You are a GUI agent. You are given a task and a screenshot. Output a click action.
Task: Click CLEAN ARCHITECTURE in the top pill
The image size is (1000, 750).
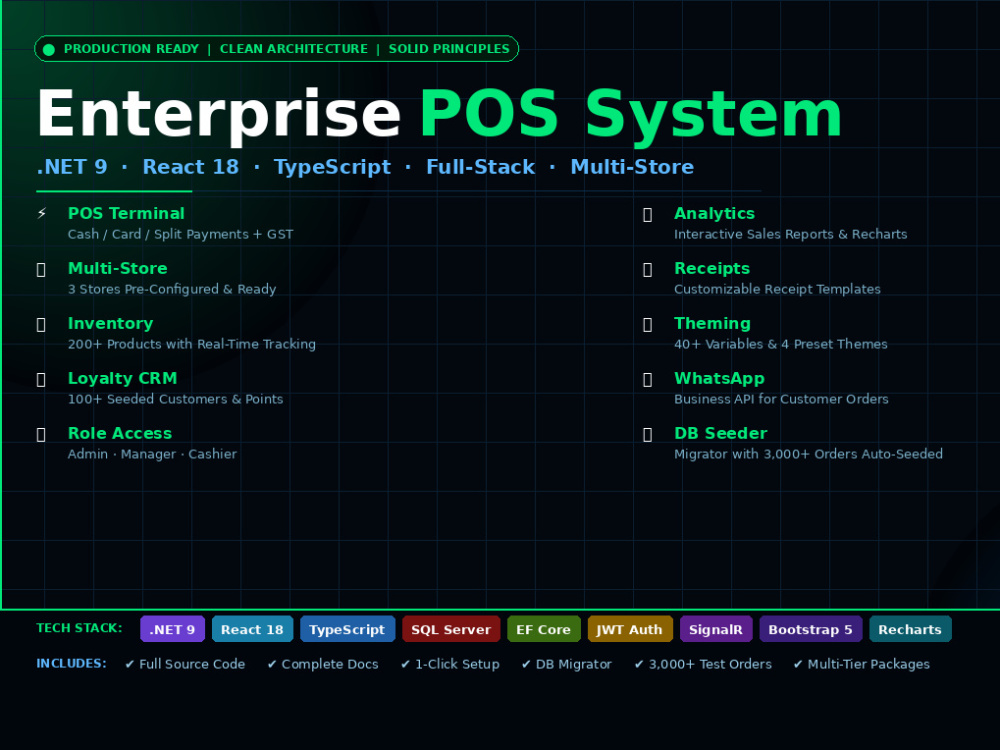[294, 49]
